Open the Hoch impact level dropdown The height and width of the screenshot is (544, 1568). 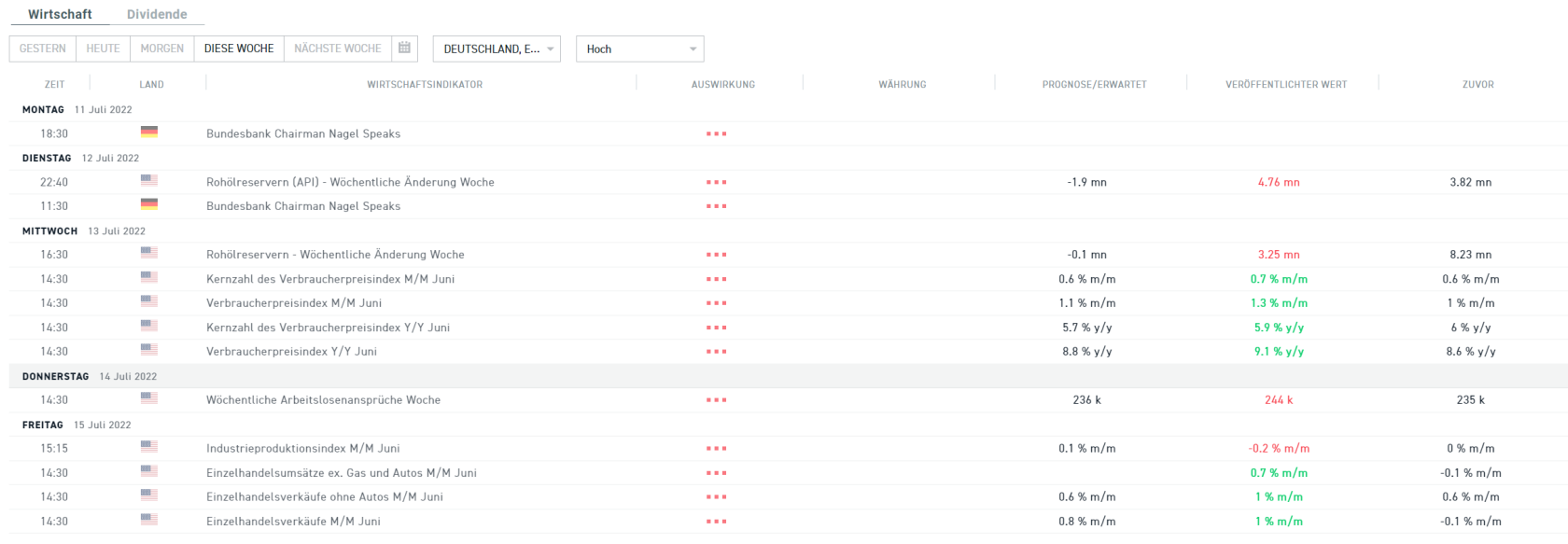pos(640,49)
